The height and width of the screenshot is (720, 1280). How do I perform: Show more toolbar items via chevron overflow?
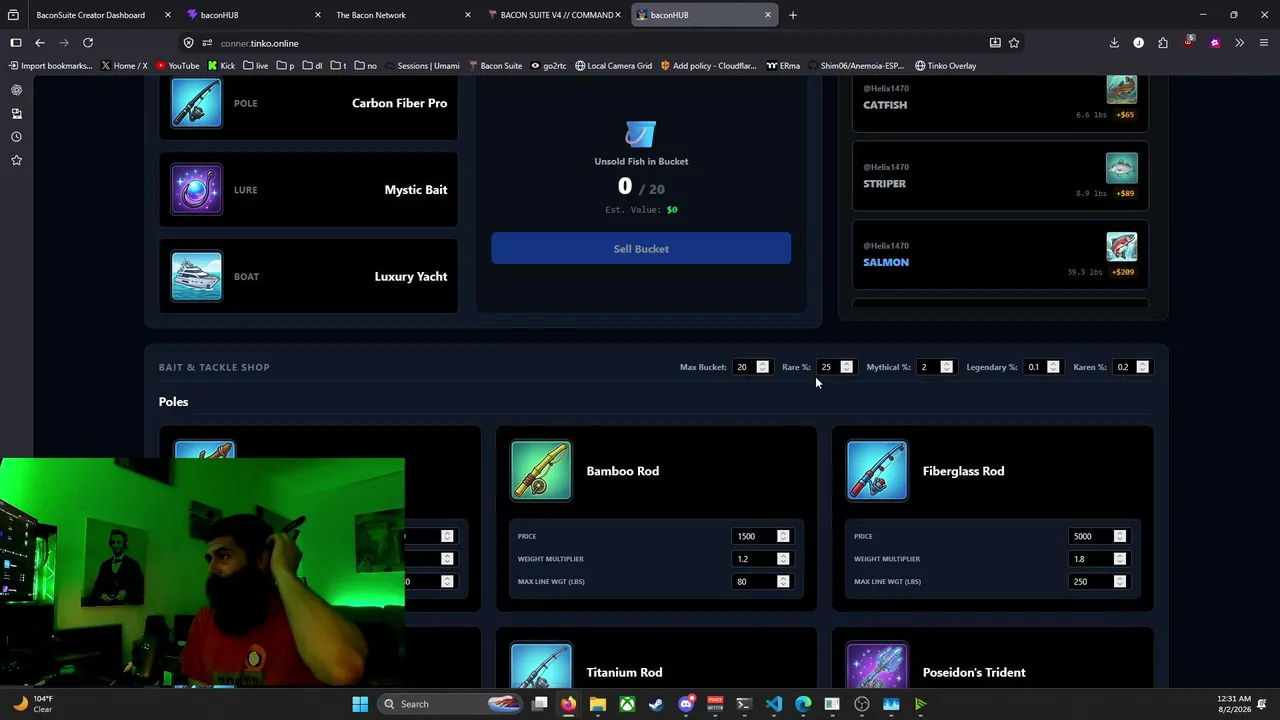[x=1239, y=43]
